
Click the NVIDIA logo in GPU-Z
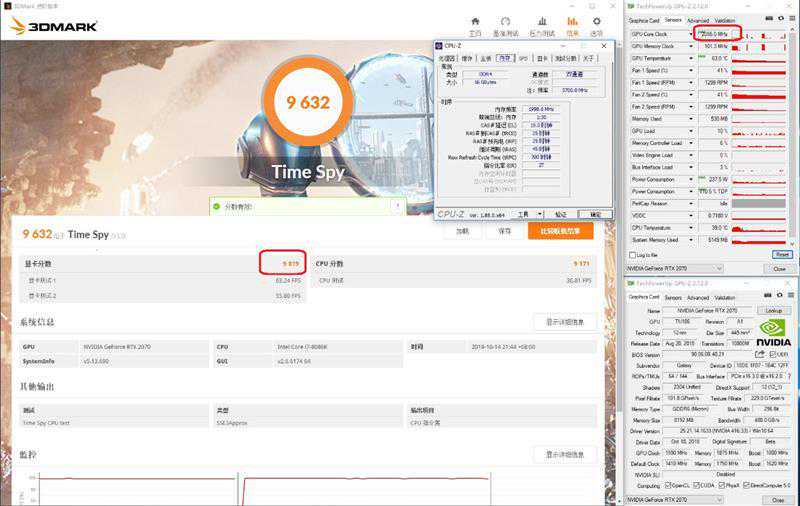(773, 332)
